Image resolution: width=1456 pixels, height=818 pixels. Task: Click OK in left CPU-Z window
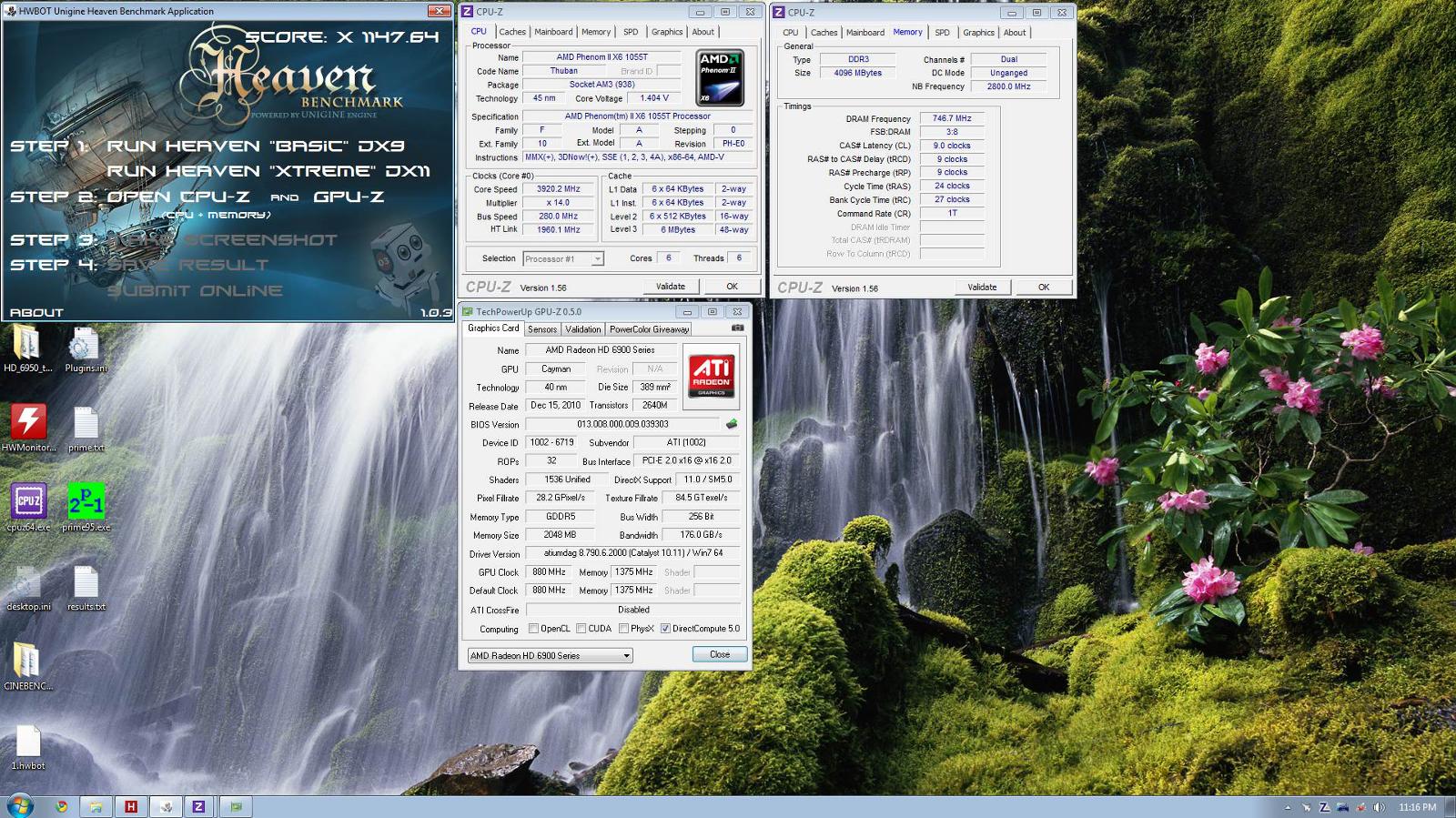coord(732,287)
